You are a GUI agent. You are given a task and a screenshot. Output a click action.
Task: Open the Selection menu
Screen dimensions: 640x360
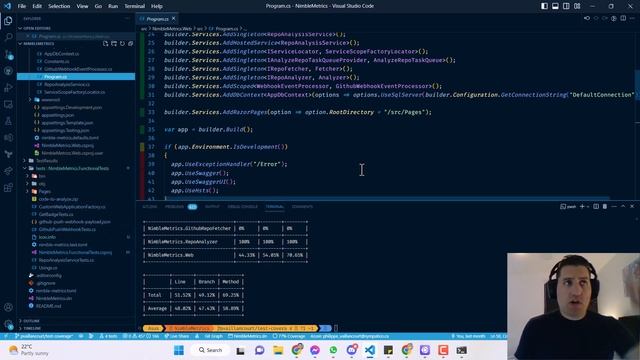[59, 6]
